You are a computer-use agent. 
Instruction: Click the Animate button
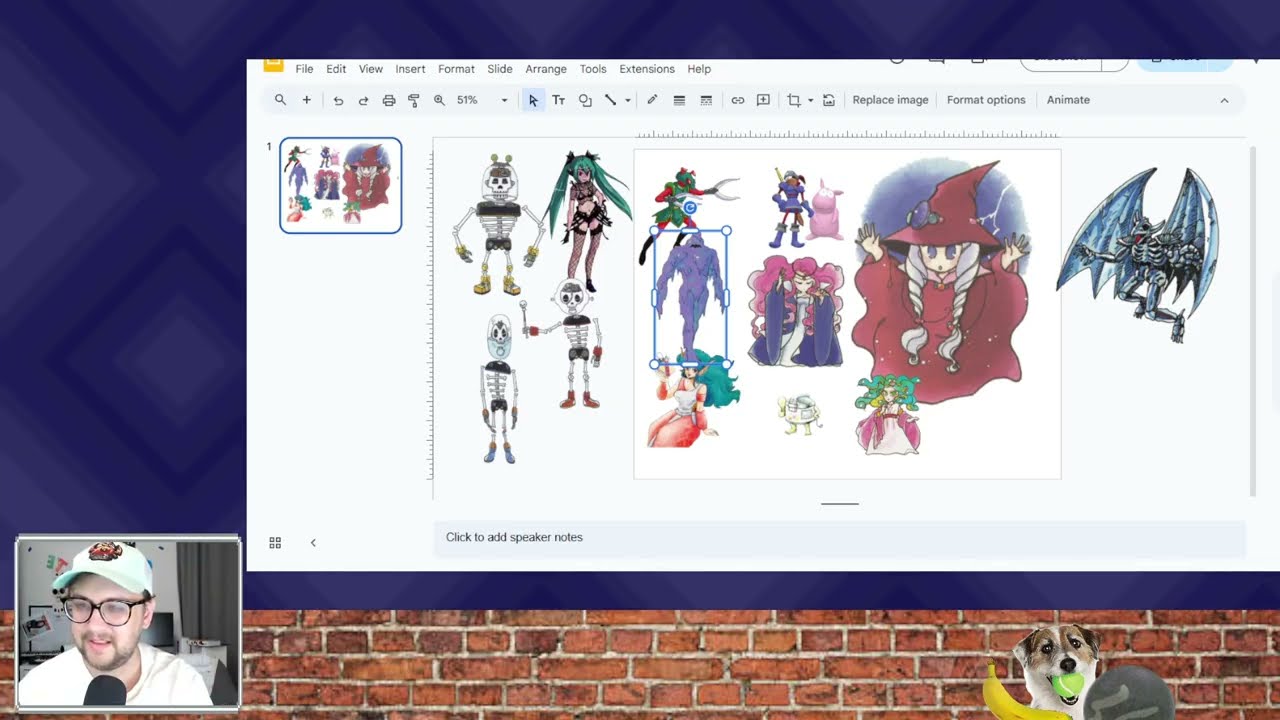(1068, 100)
